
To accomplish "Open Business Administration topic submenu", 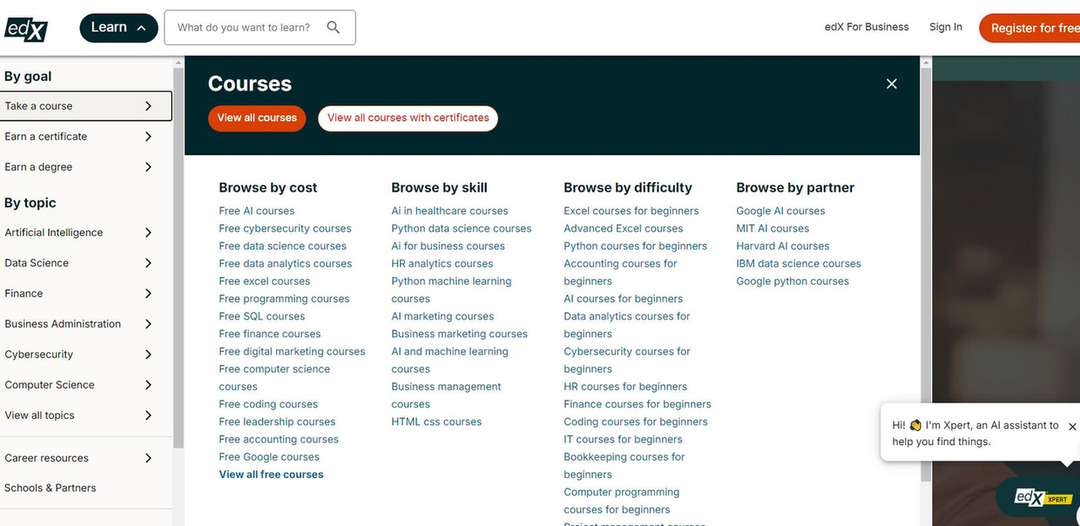I will (85, 324).
